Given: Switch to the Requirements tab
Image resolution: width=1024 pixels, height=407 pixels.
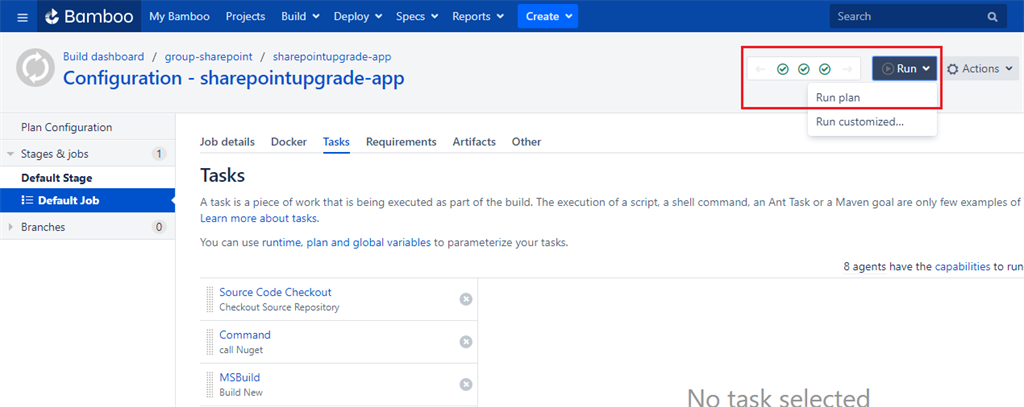Looking at the screenshot, I should click(x=401, y=142).
